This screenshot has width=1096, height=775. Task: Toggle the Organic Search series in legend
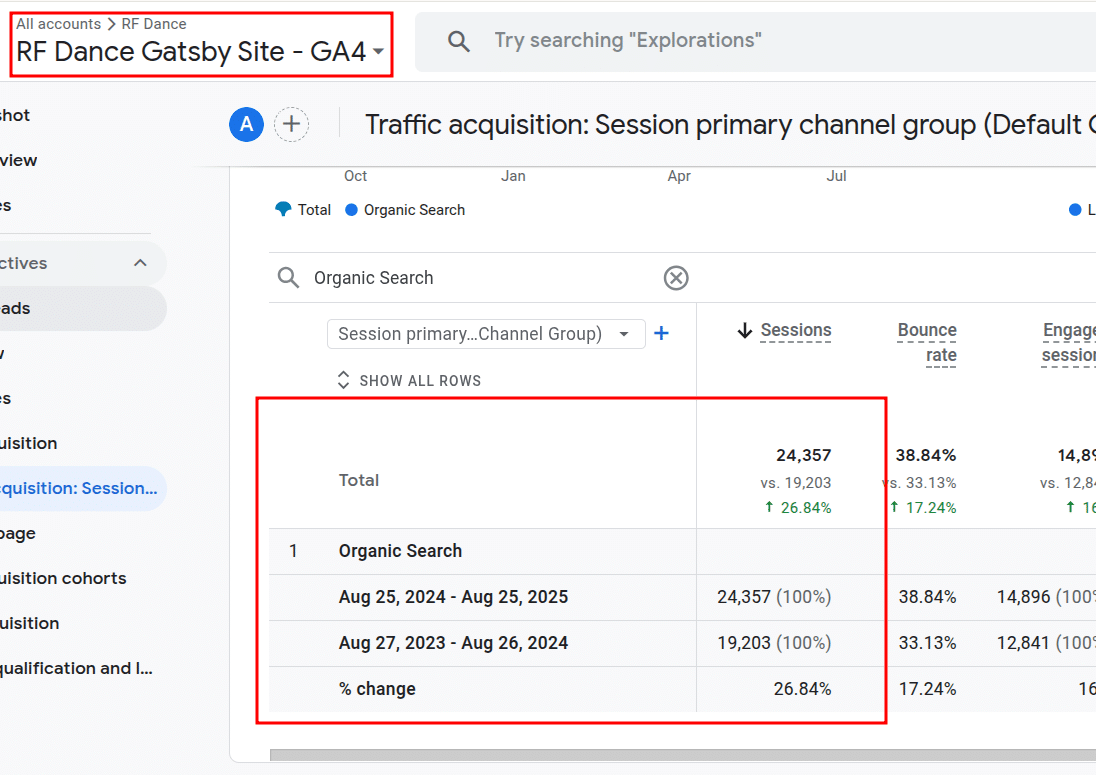[405, 210]
